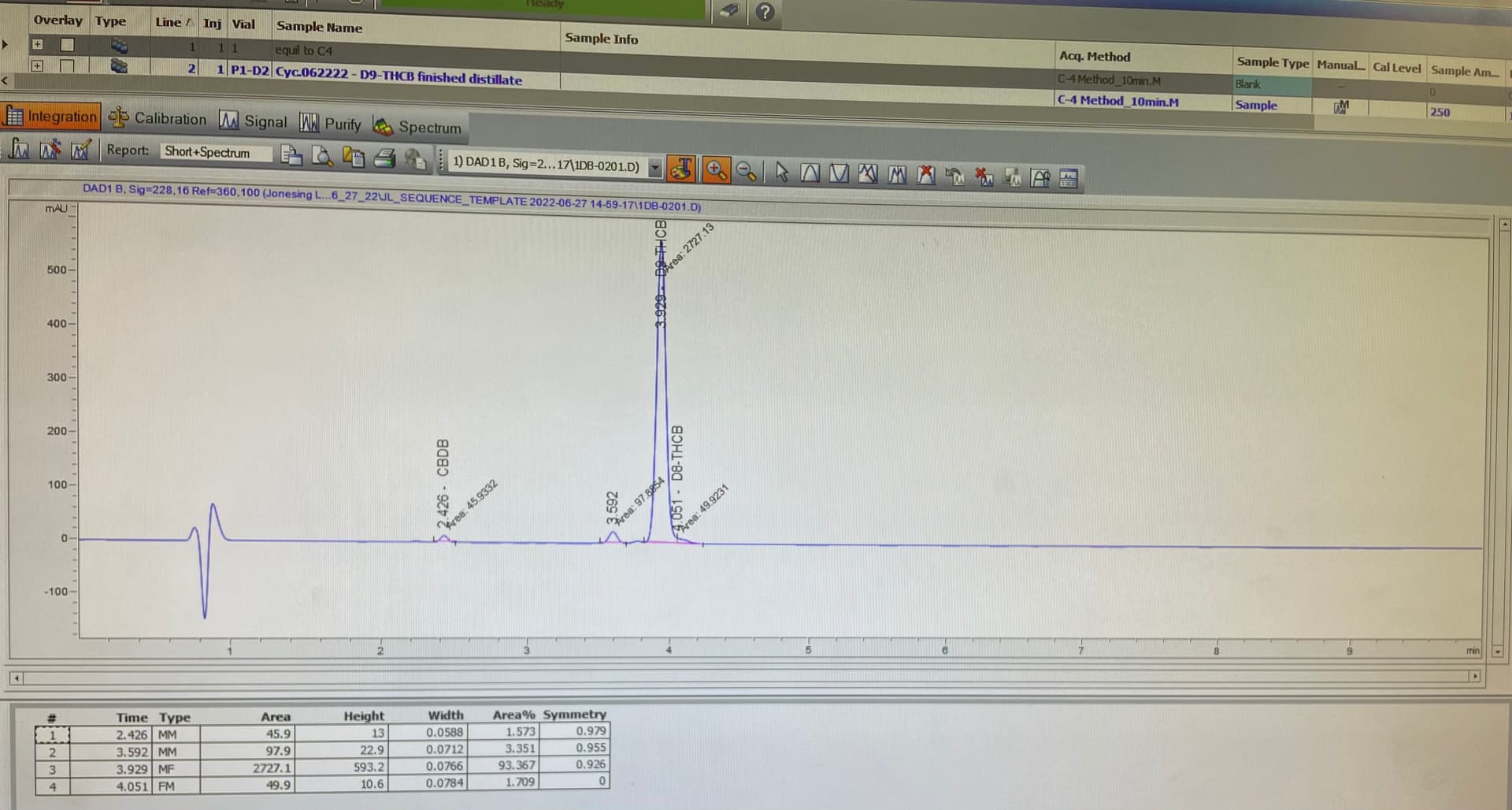Click the left arrow of the sample list scrollbar

pos(6,80)
